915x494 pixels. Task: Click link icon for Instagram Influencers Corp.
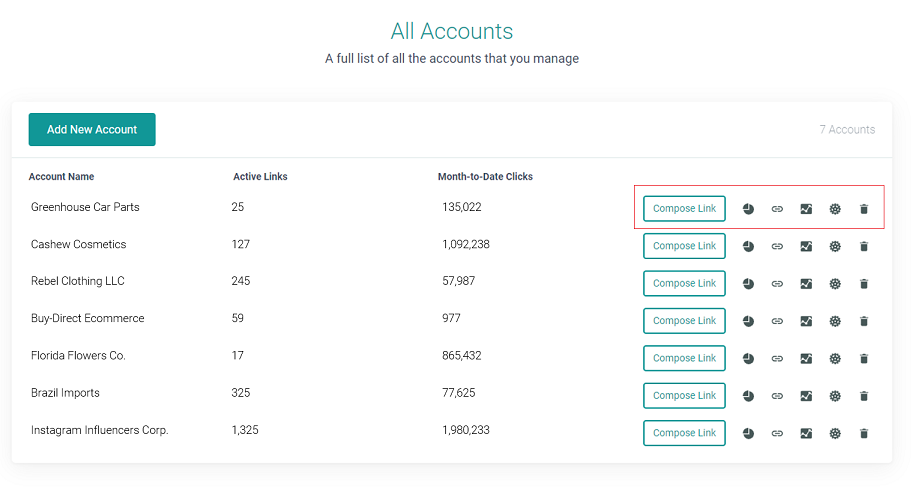[x=777, y=433]
